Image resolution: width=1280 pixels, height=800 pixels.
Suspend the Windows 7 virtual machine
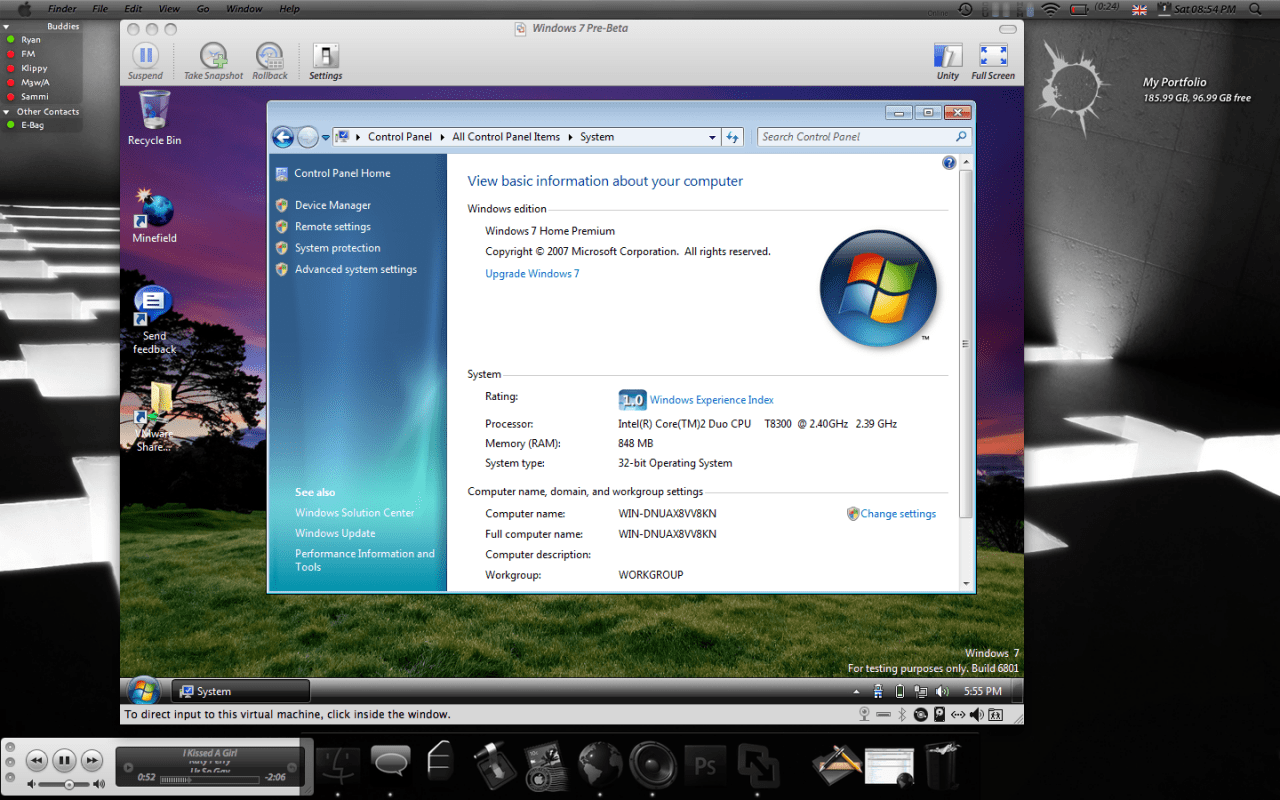(145, 61)
